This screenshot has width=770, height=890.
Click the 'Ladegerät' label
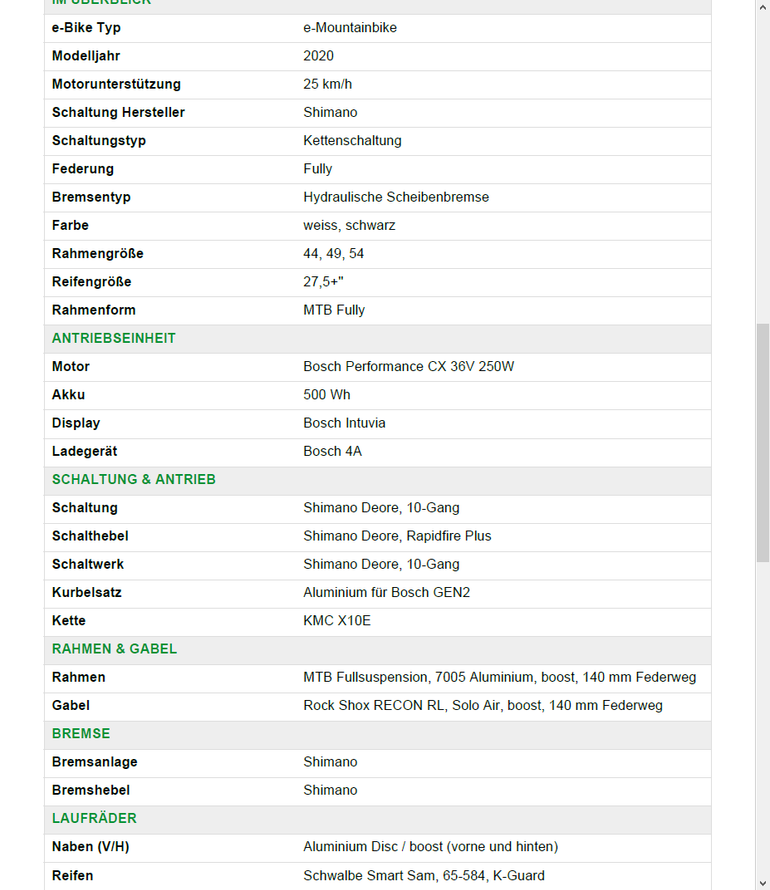(x=85, y=451)
